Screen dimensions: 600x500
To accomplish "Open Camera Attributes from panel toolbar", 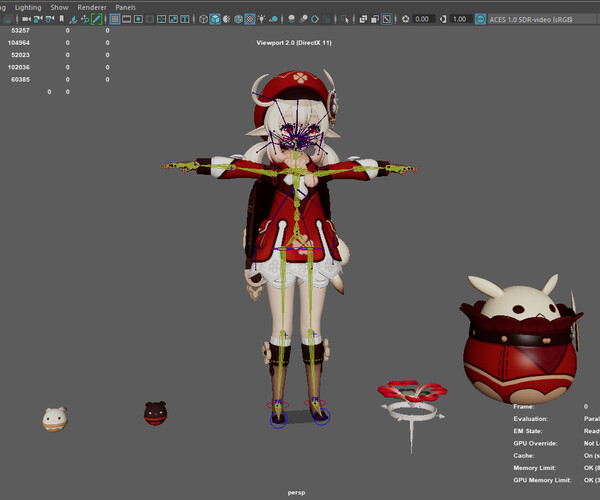I will pos(50,19).
